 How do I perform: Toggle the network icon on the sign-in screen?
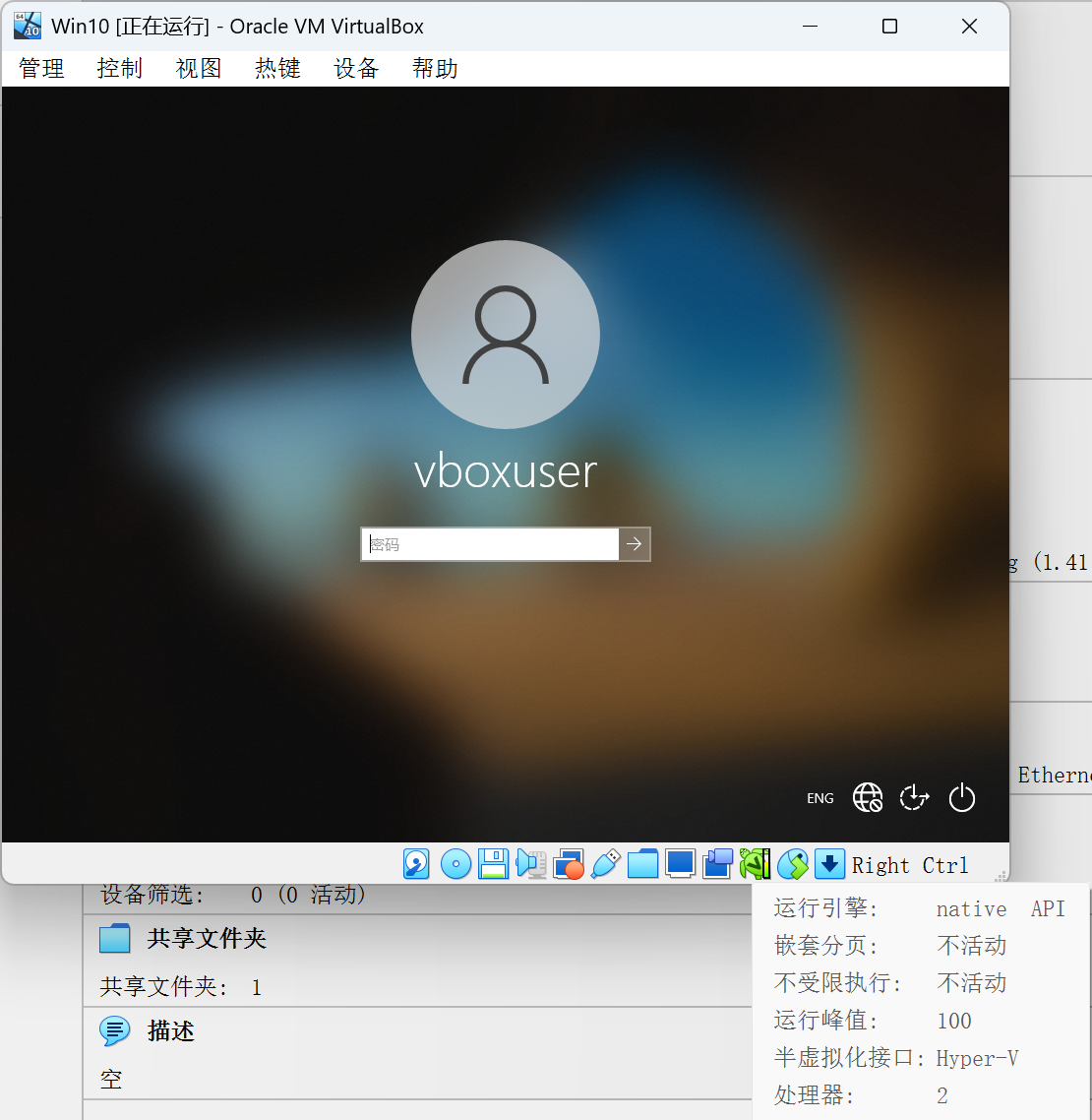pos(867,797)
